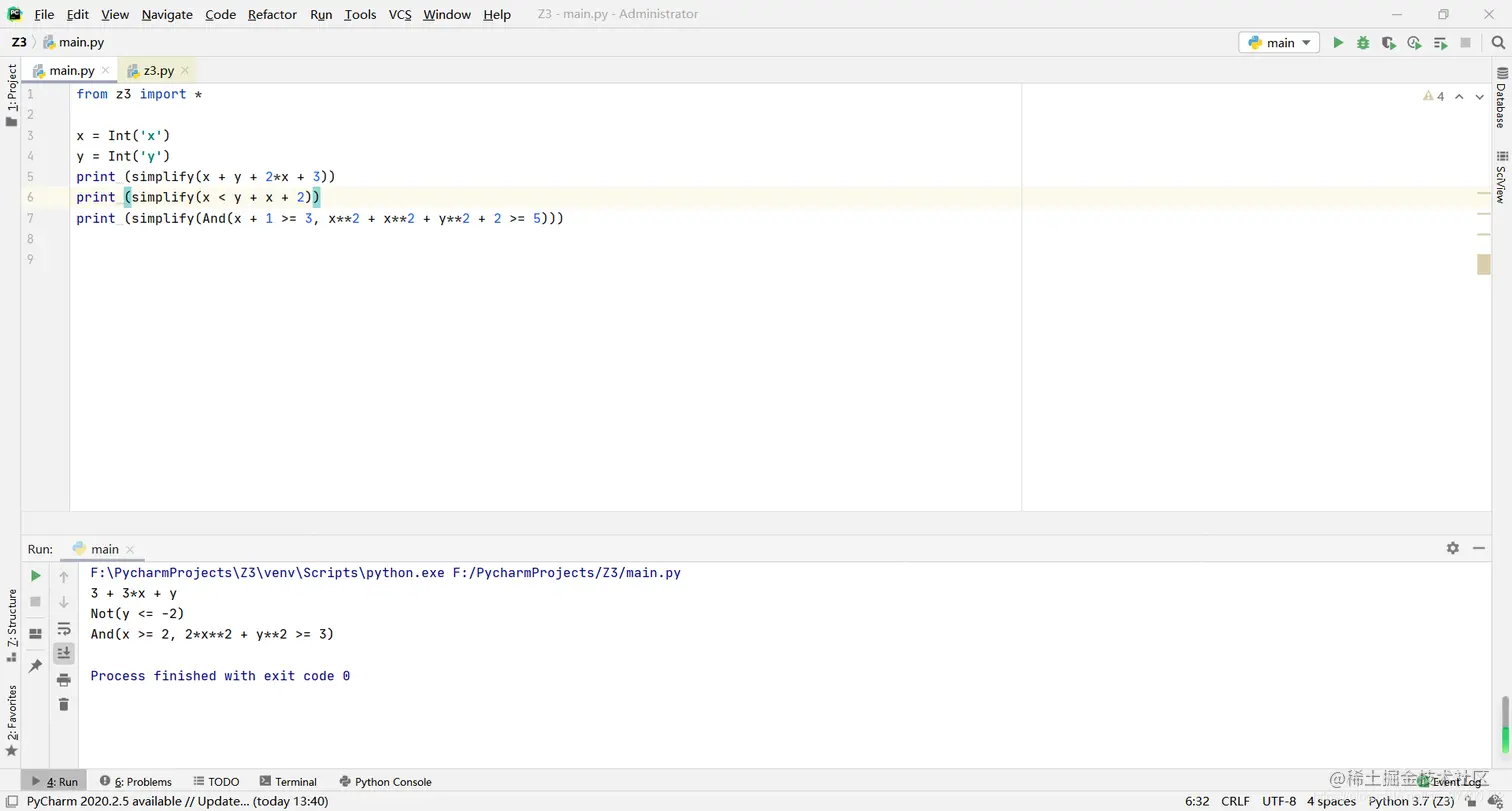Open the Tools menu
This screenshot has height=811, width=1512.
pos(360,14)
